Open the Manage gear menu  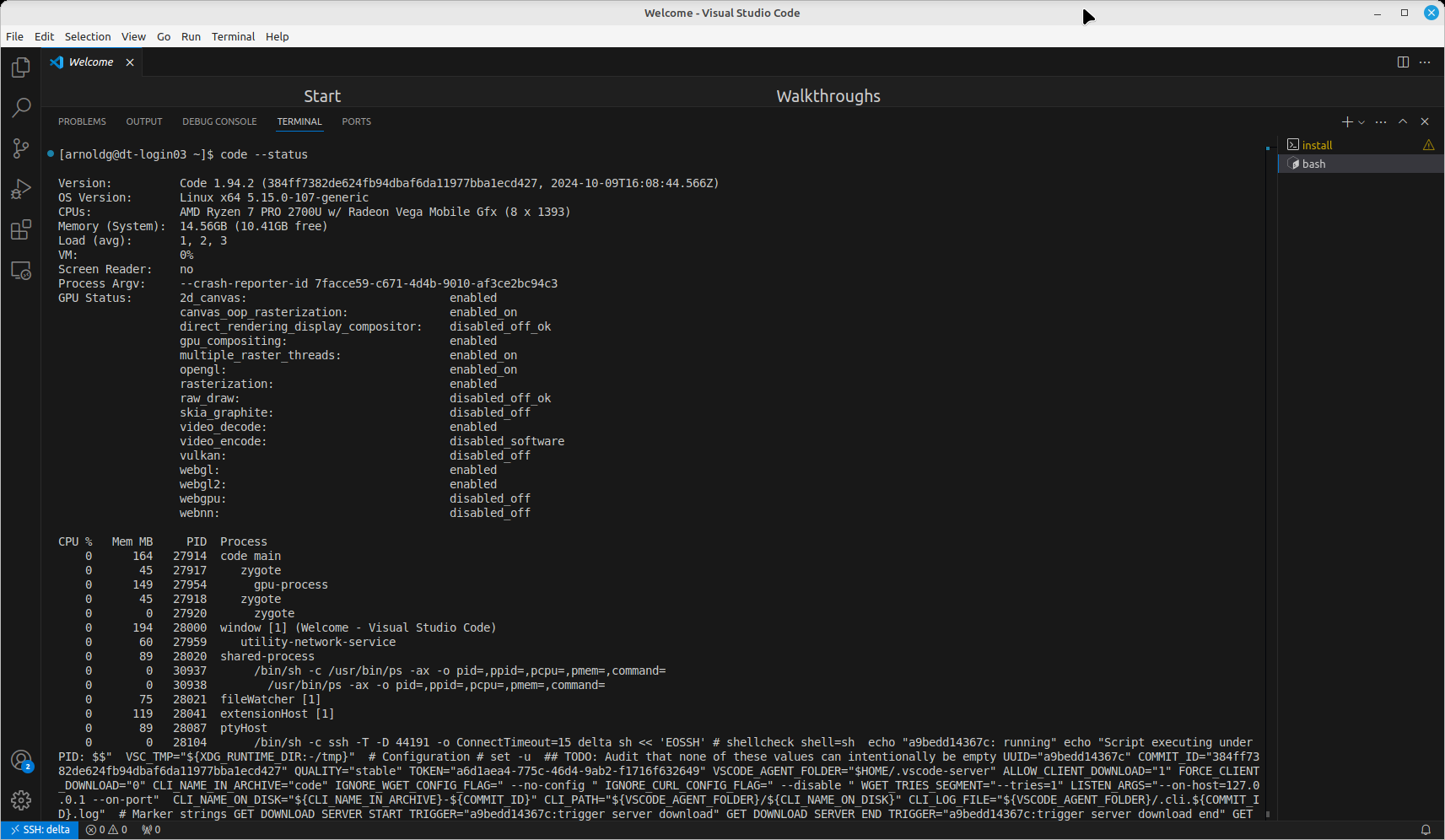click(x=21, y=800)
